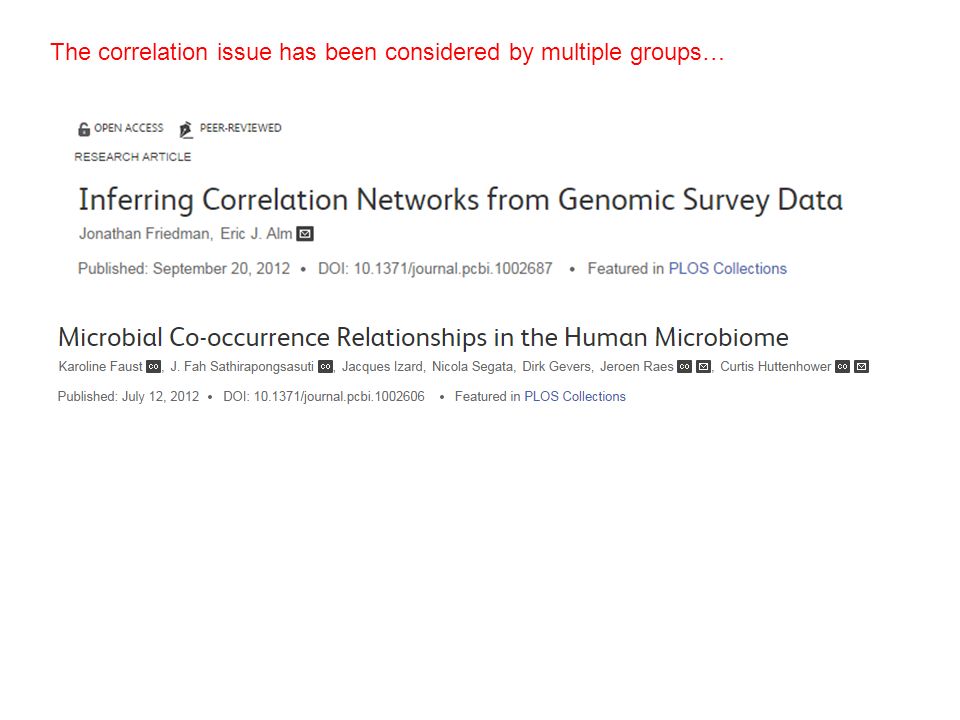Viewport: 960px width, 720px height.
Task: Click the equal-contribution icon after J. Fah Sathirapongsasuti
Action: 326,367
